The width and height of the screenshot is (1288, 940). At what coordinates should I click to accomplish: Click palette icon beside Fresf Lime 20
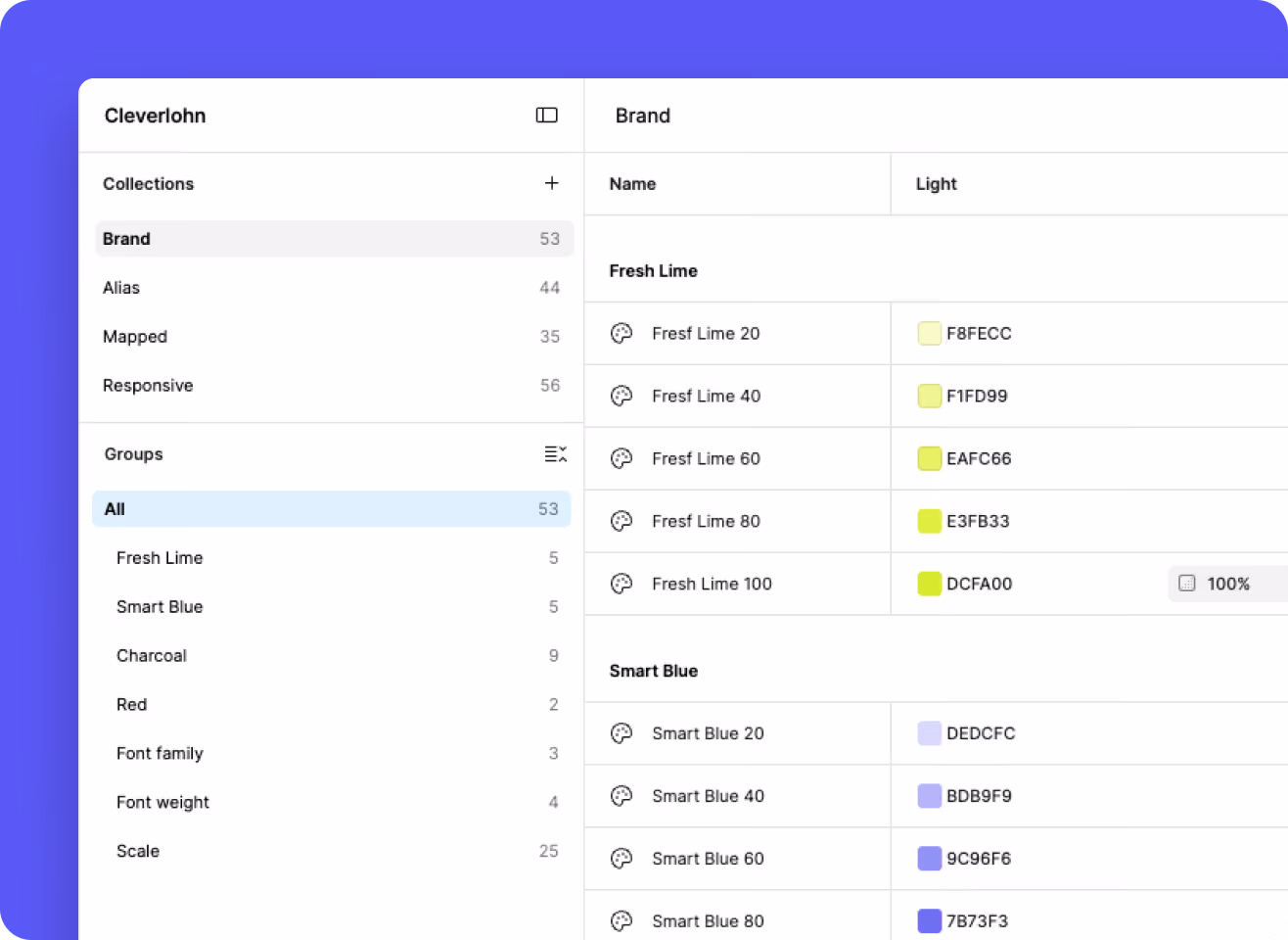pyautogui.click(x=621, y=334)
